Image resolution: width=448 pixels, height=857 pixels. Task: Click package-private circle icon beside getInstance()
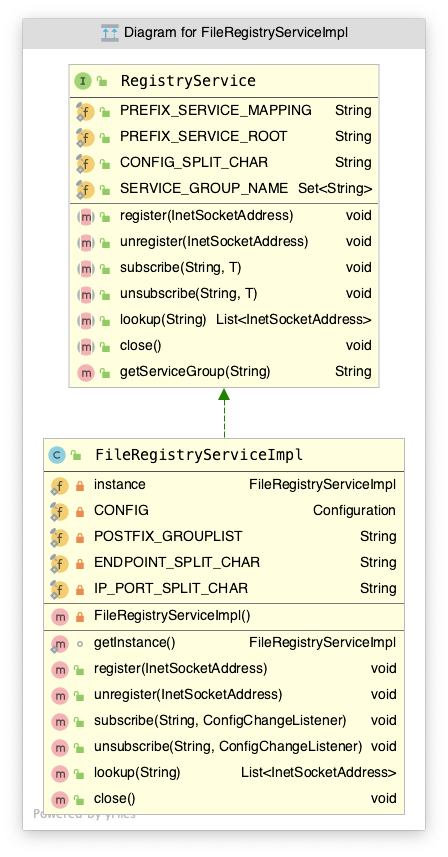(80, 644)
